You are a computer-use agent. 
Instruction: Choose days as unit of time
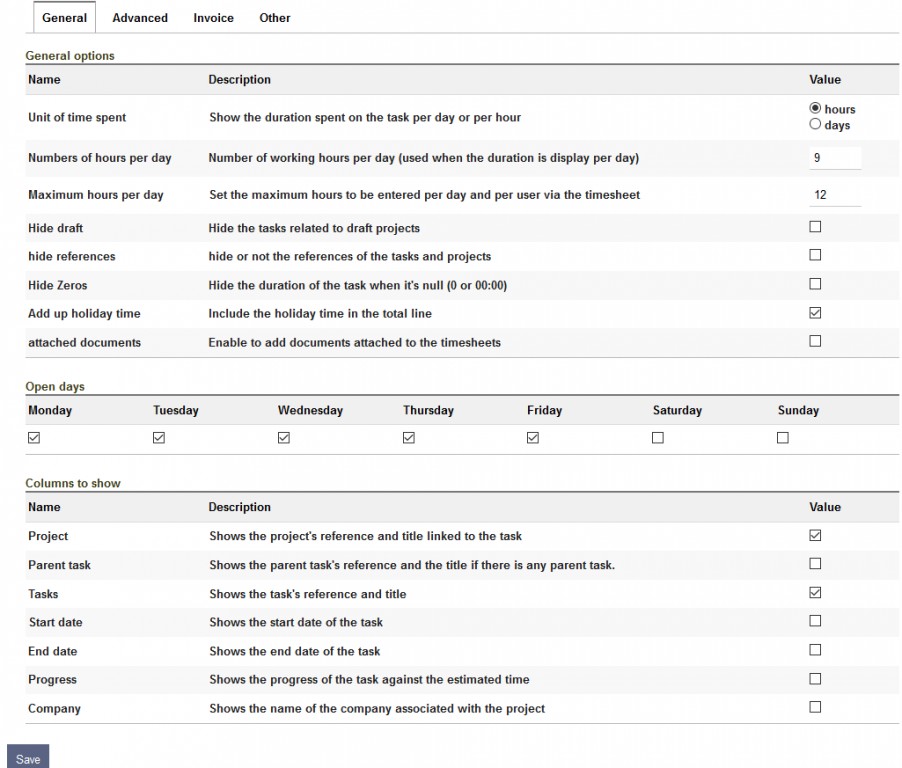815,125
